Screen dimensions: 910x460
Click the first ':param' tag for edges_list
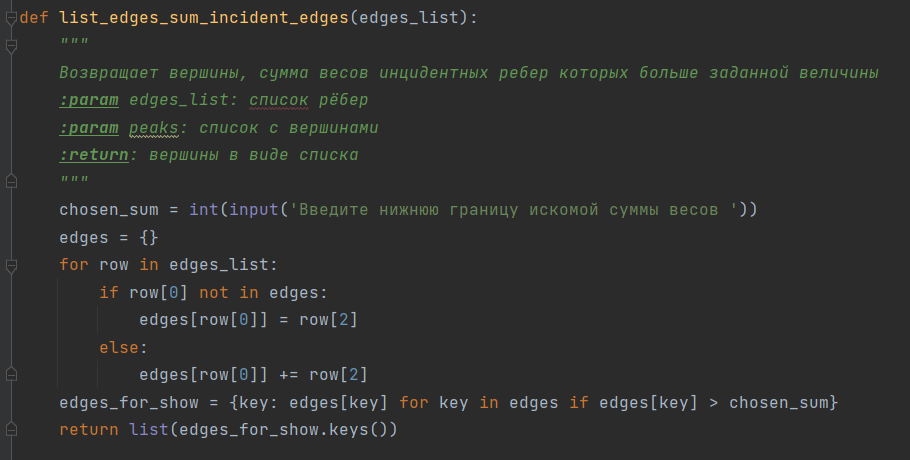pos(89,100)
